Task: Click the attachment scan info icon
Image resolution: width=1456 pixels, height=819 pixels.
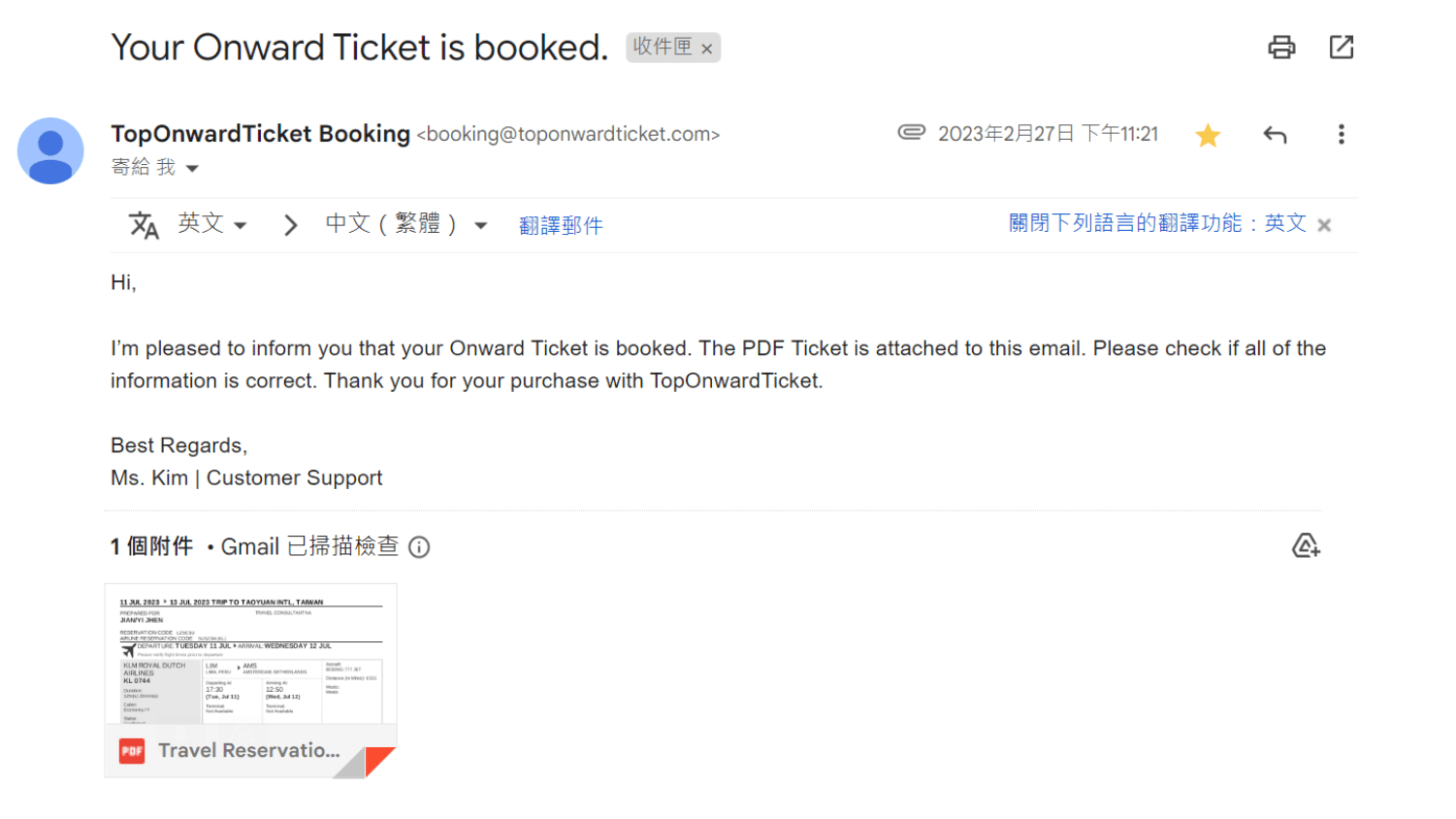Action: pos(419,547)
